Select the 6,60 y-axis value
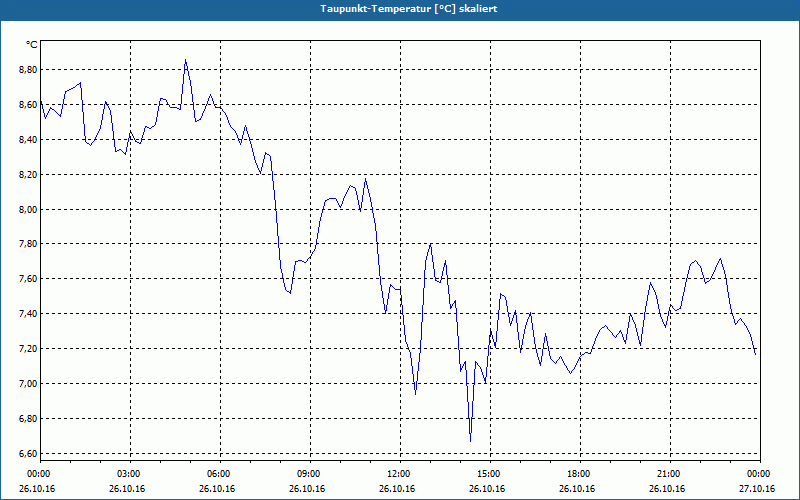 (x=28, y=454)
